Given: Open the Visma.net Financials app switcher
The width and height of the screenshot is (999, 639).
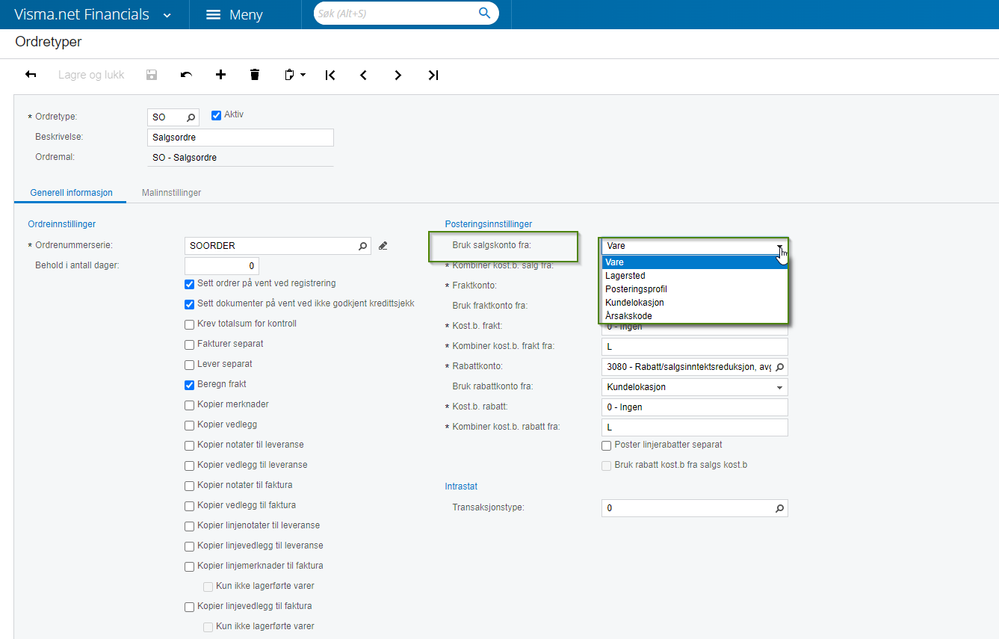Looking at the screenshot, I should coord(93,15).
